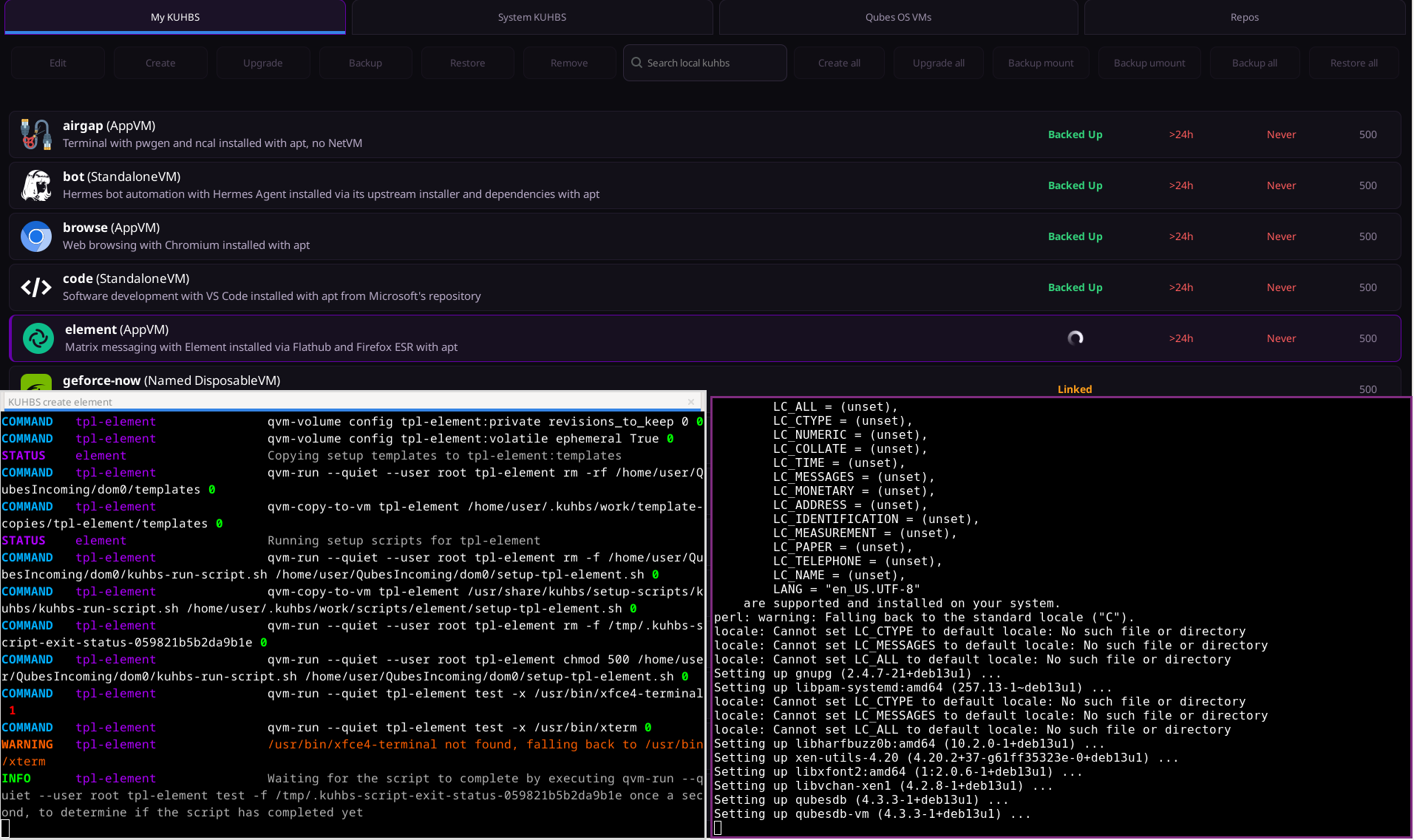Click the airgap description text
Viewport: 1414px width, 840px height.
[212, 143]
